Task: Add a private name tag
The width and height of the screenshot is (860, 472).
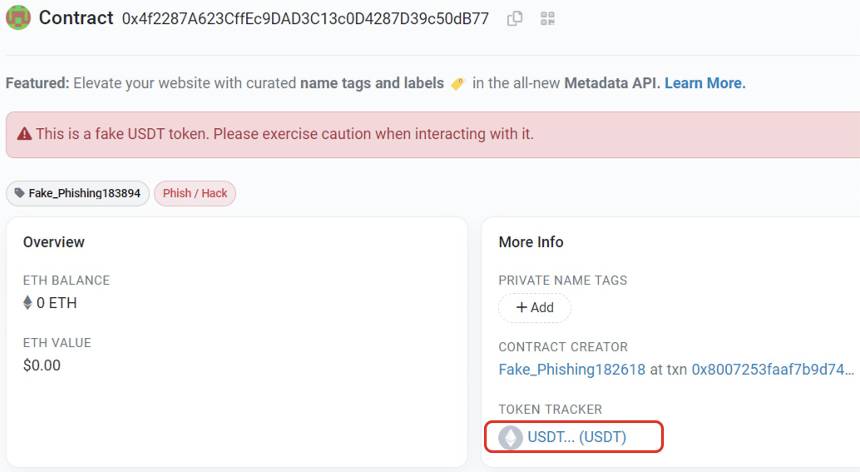Action: (x=535, y=308)
